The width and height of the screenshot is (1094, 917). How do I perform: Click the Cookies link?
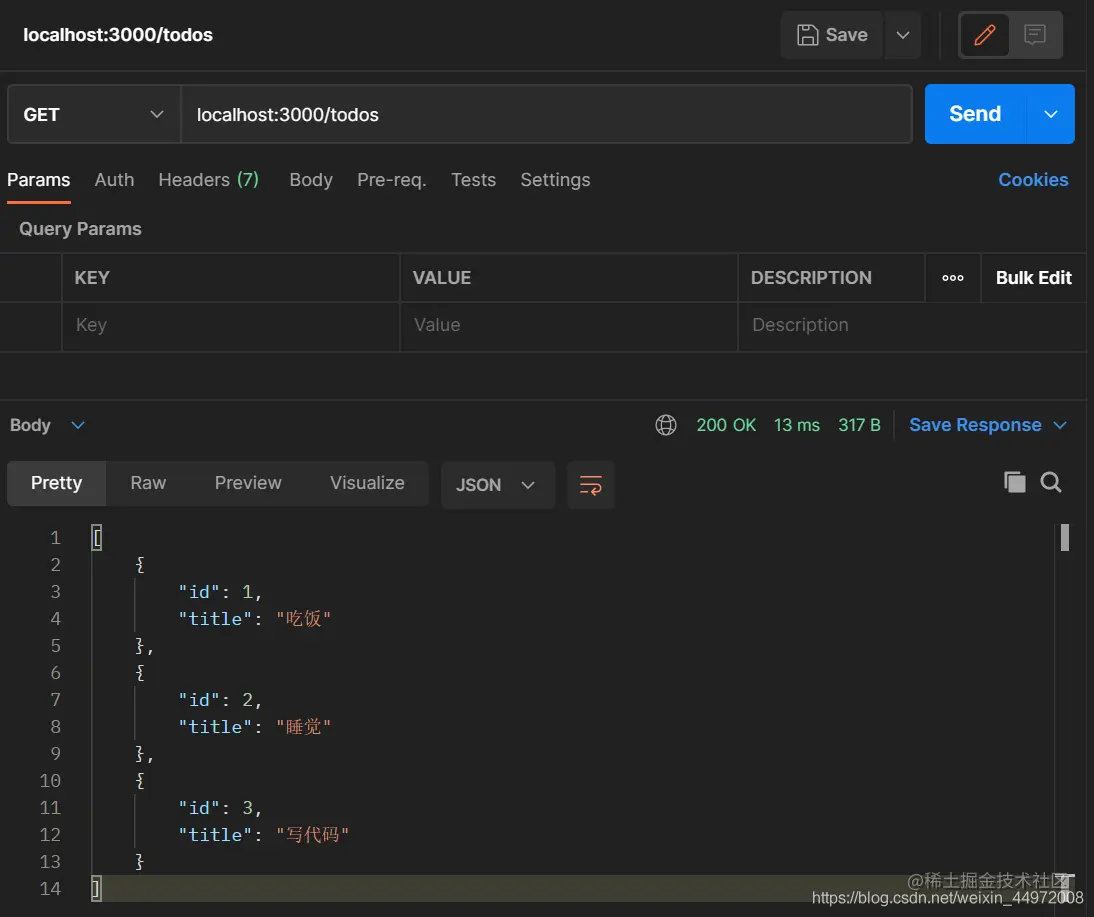(1033, 180)
